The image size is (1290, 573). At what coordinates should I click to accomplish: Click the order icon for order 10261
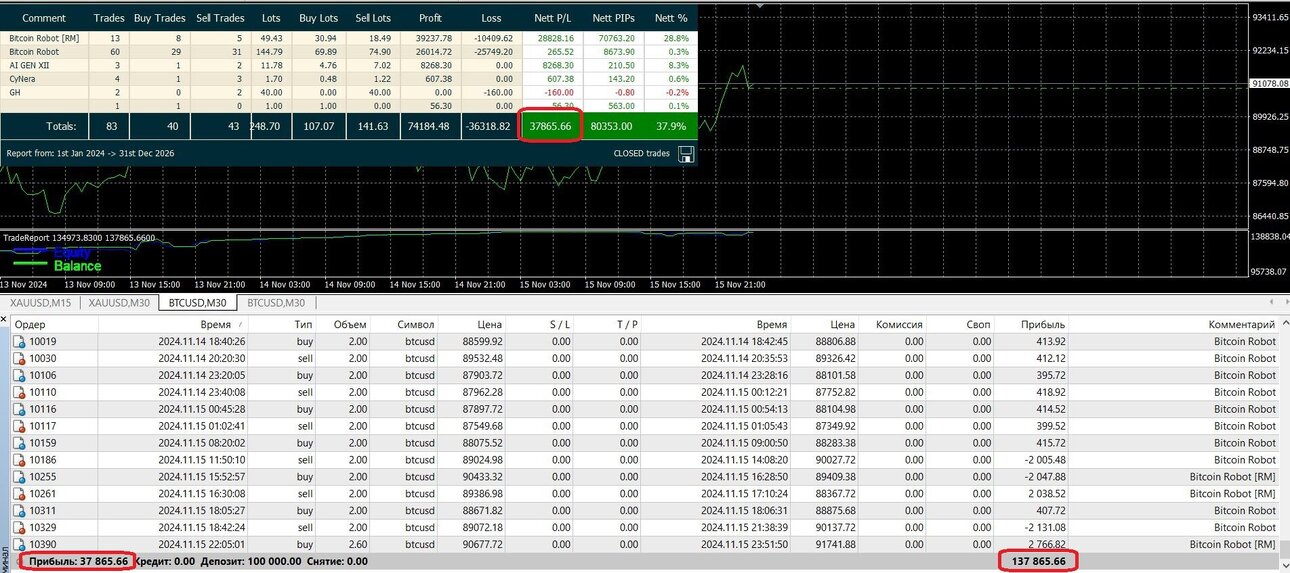tap(19, 494)
